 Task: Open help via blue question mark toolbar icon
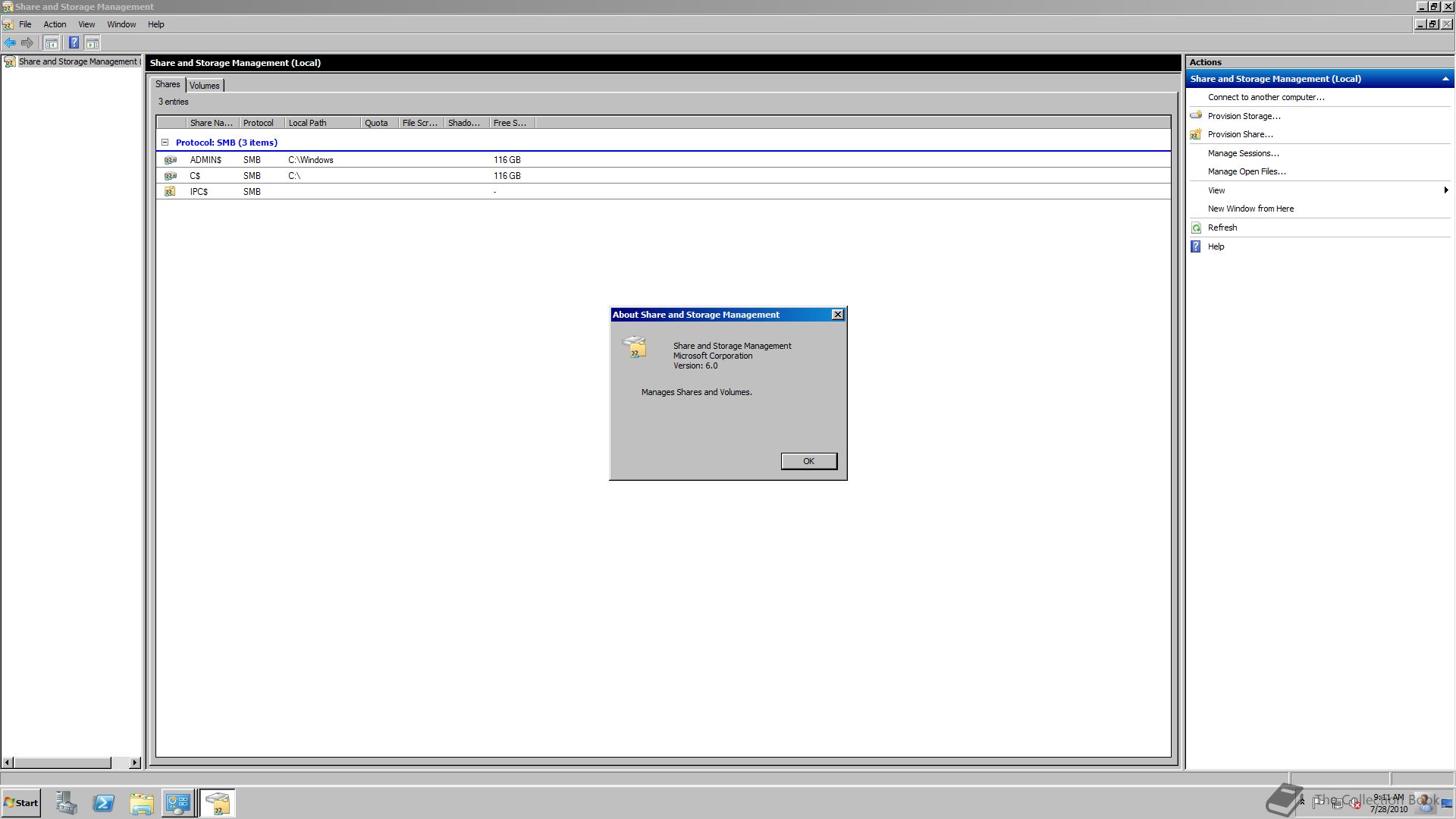click(74, 42)
